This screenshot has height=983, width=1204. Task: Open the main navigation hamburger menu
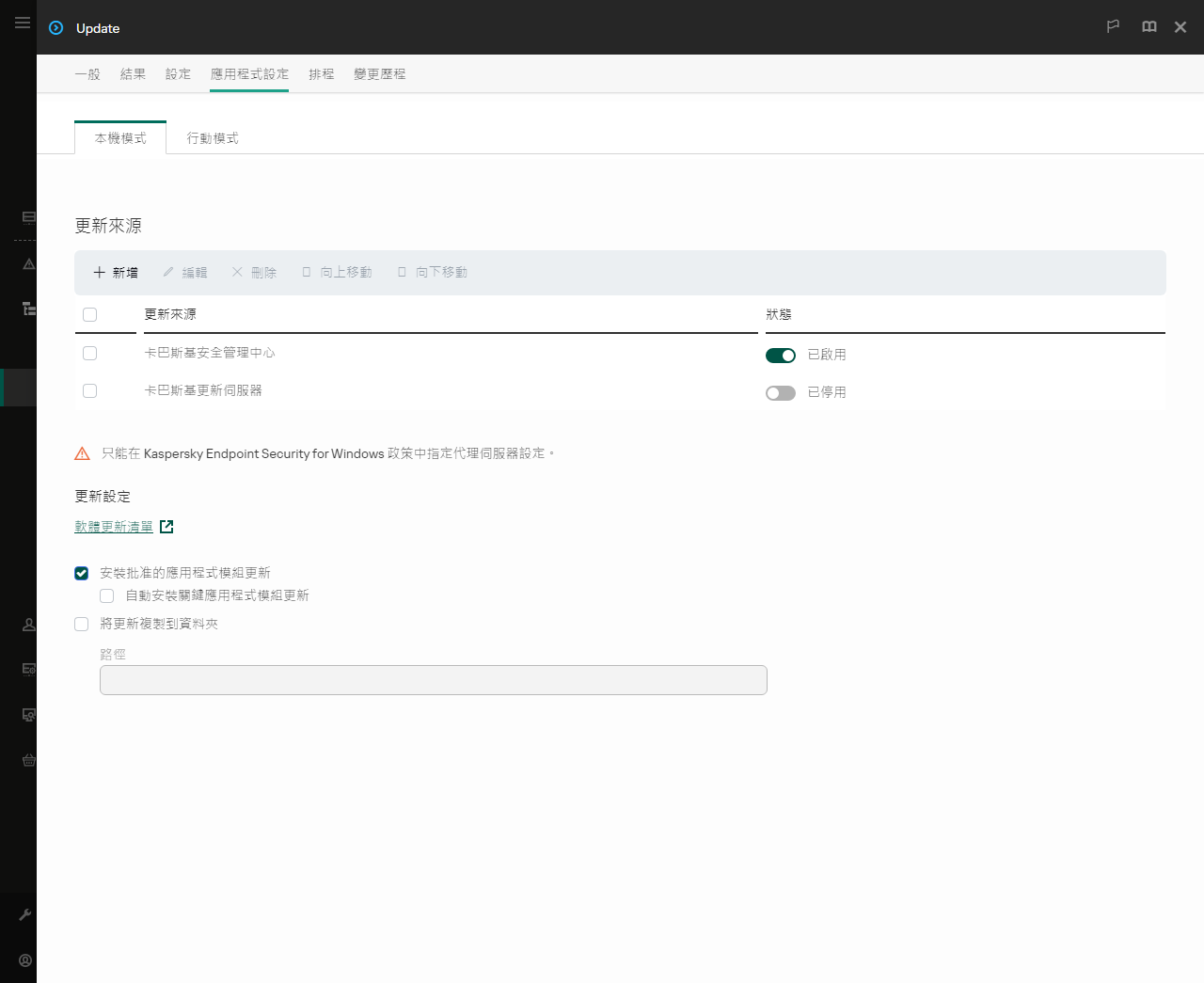[22, 23]
